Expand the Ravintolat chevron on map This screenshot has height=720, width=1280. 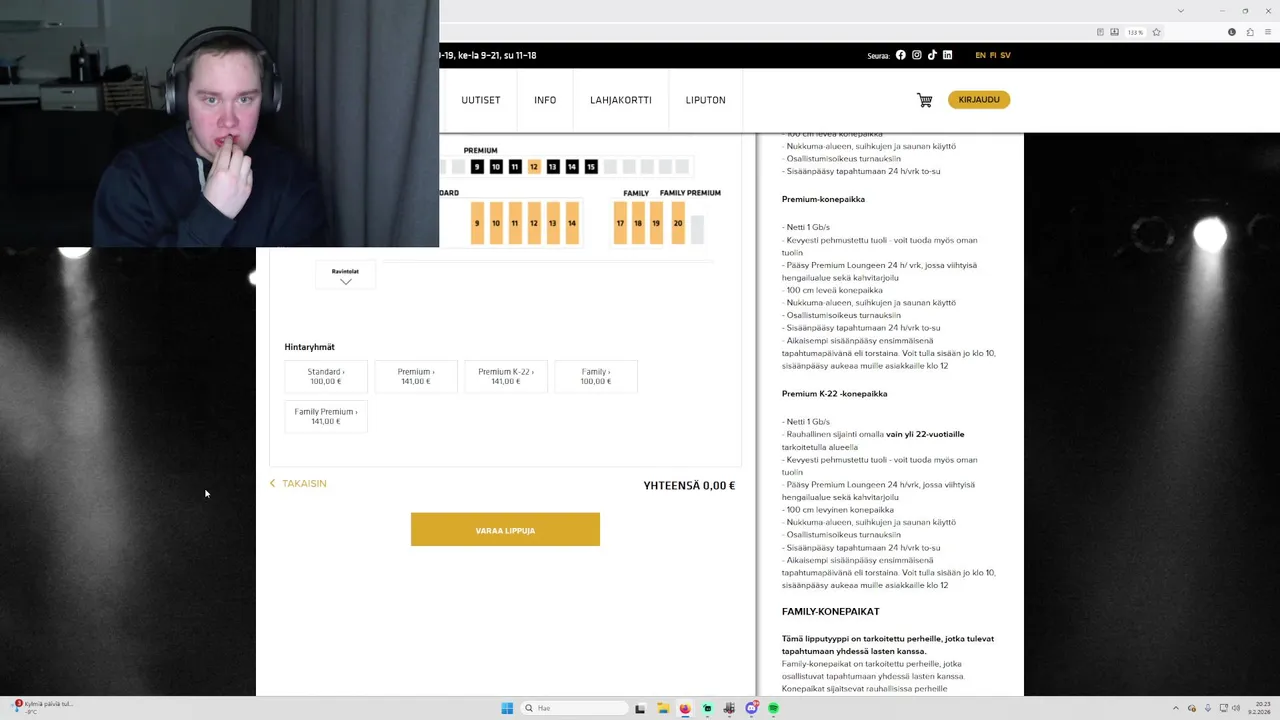(345, 282)
